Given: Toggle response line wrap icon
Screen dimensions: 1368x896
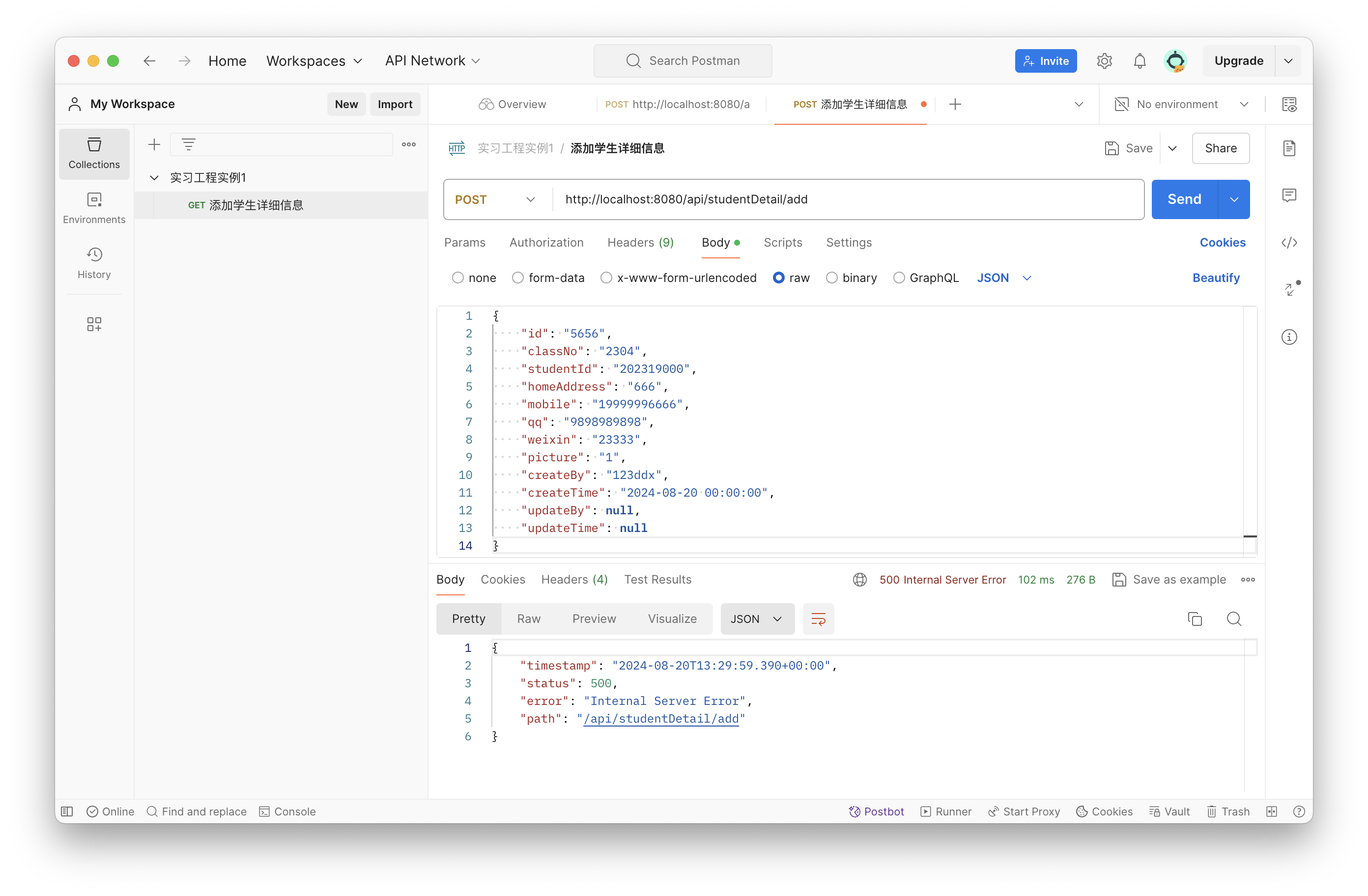Looking at the screenshot, I should coord(818,619).
